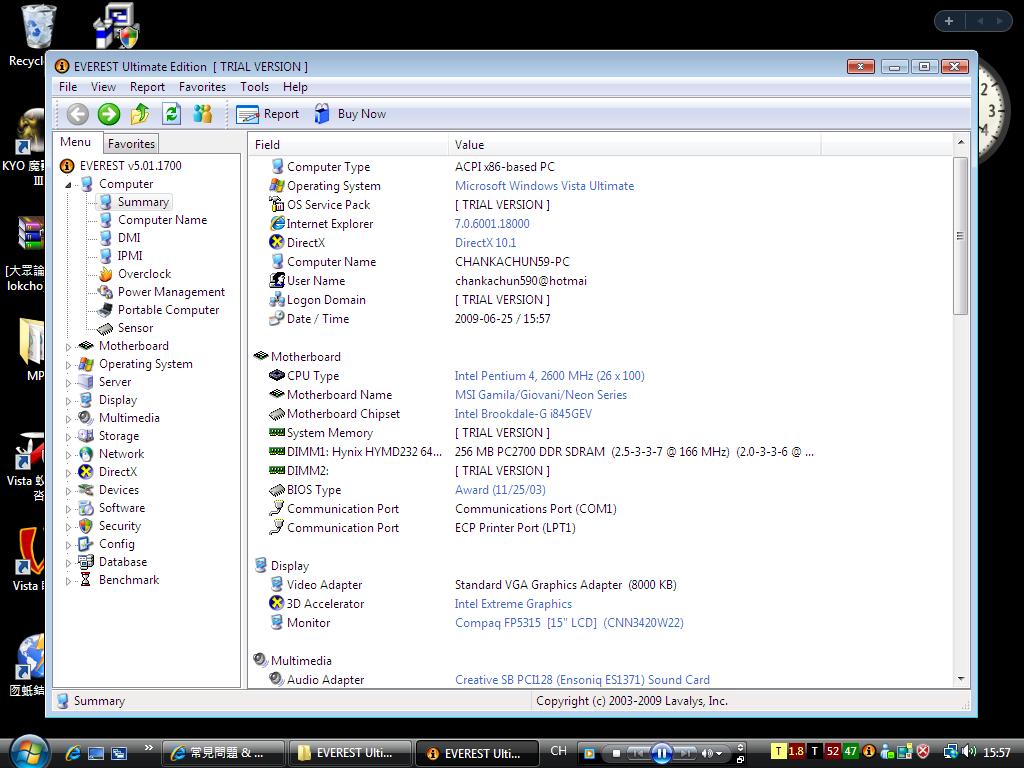This screenshot has width=1024, height=768.
Task: Select the Overclock item in tree
Action: coord(144,274)
